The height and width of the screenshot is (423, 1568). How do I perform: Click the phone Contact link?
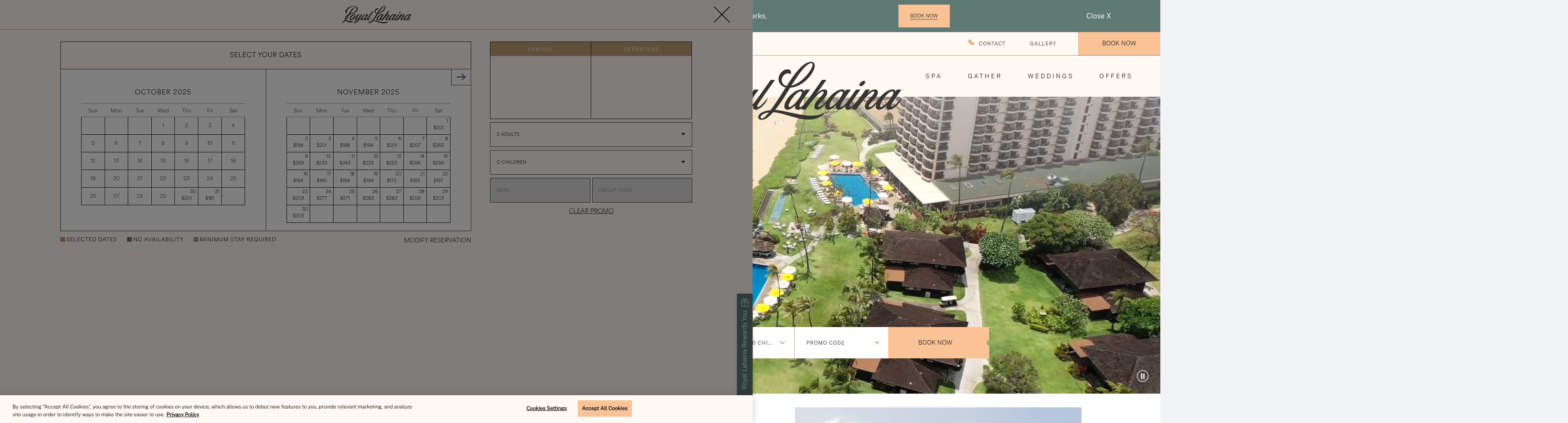pos(987,43)
